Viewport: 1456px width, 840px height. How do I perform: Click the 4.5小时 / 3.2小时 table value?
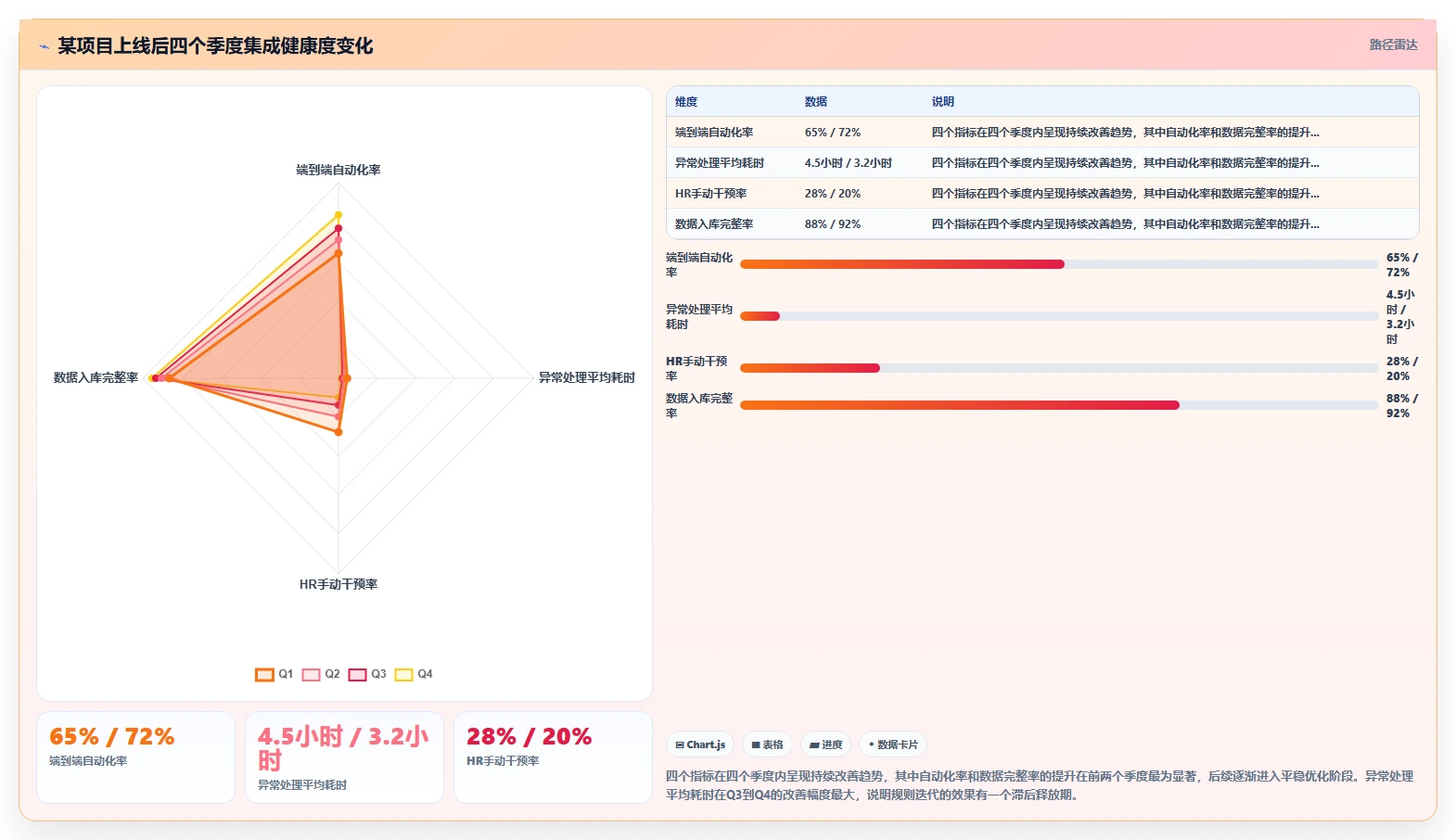click(849, 163)
